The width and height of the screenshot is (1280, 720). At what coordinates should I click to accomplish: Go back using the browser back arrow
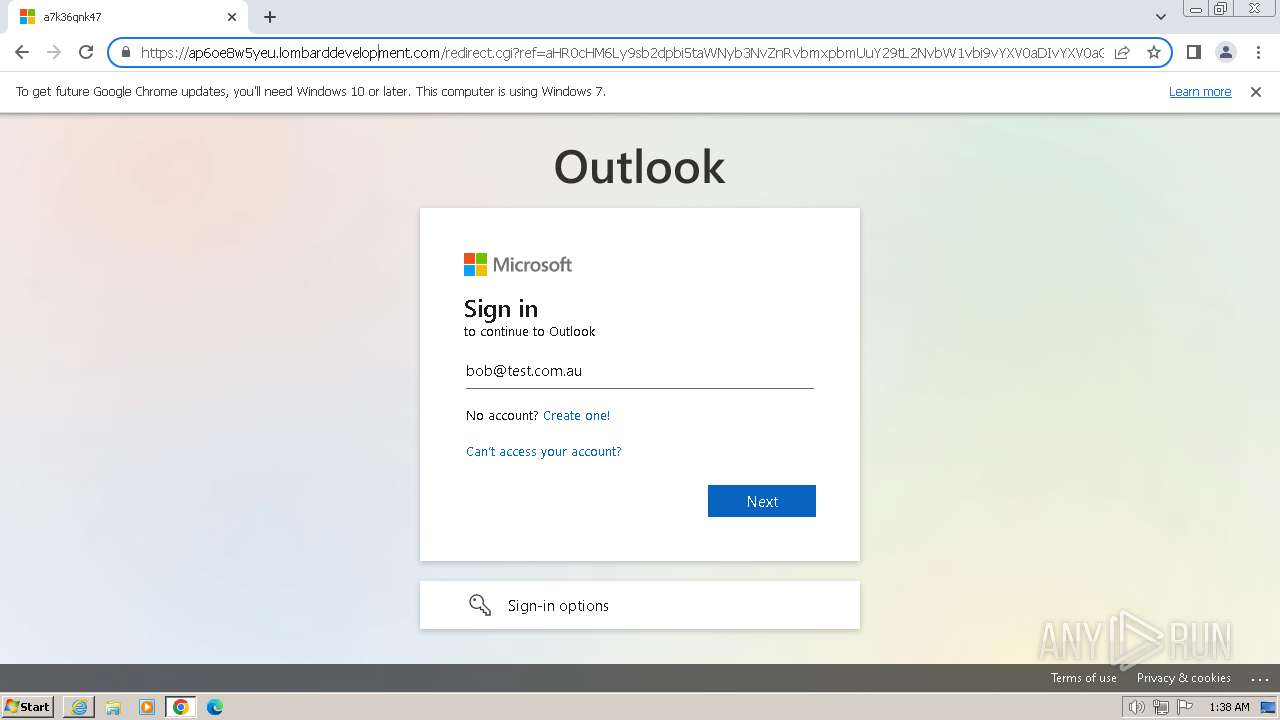click(x=22, y=52)
